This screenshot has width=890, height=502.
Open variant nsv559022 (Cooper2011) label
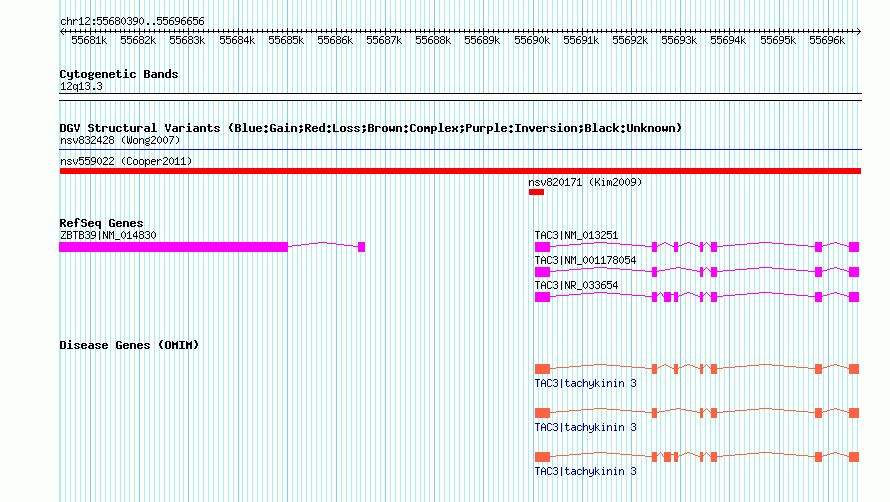pyautogui.click(x=126, y=161)
